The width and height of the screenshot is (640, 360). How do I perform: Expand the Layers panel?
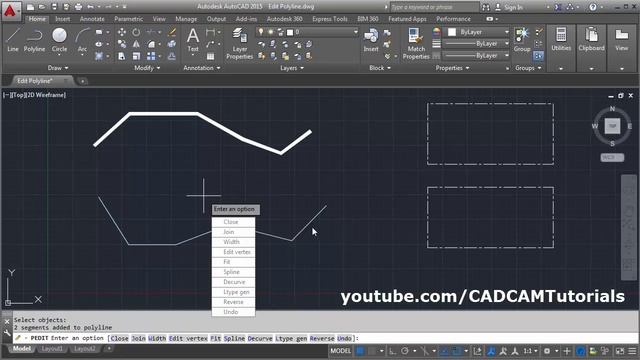[292, 68]
